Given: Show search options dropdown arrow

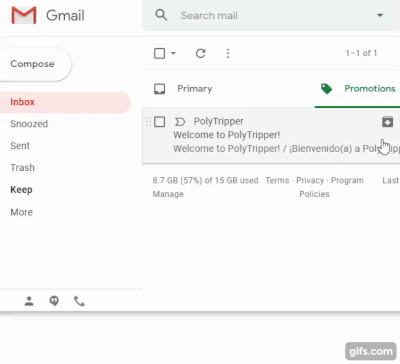Looking at the screenshot, I should coord(380,15).
